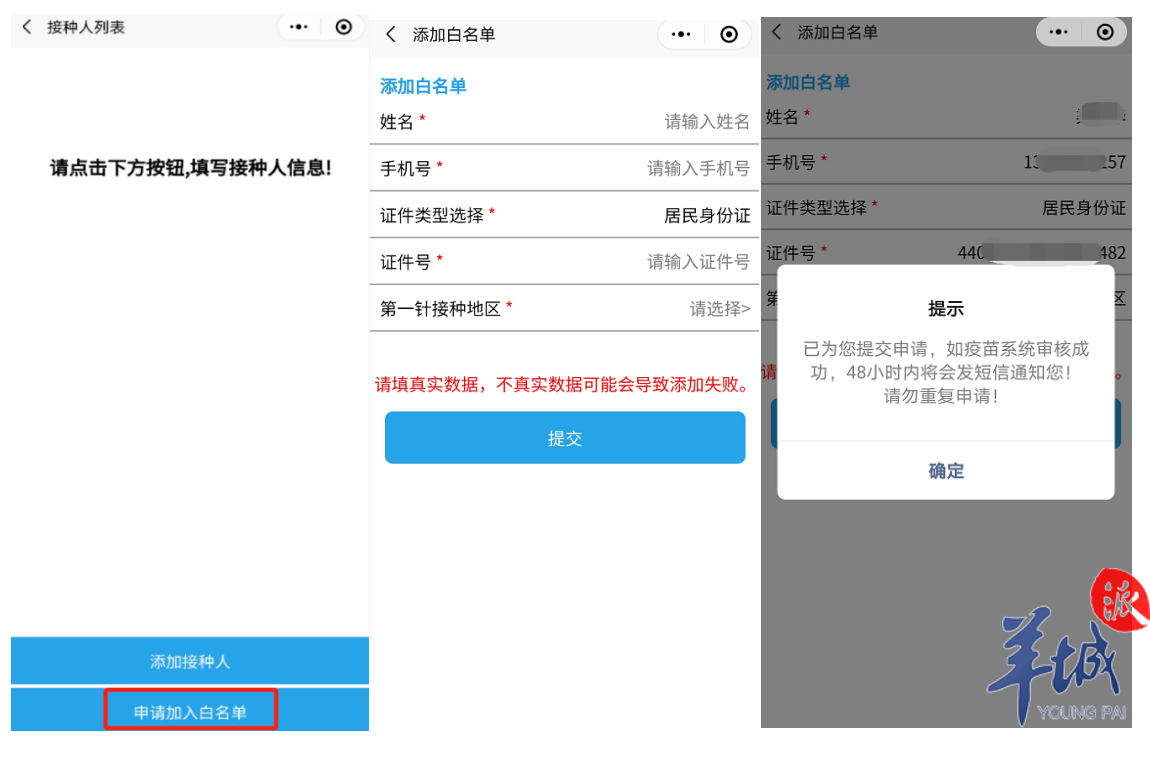The height and width of the screenshot is (757, 1150).
Task: Open 证件类型选择 on the dimmed right screen
Action: pyautogui.click(x=945, y=208)
